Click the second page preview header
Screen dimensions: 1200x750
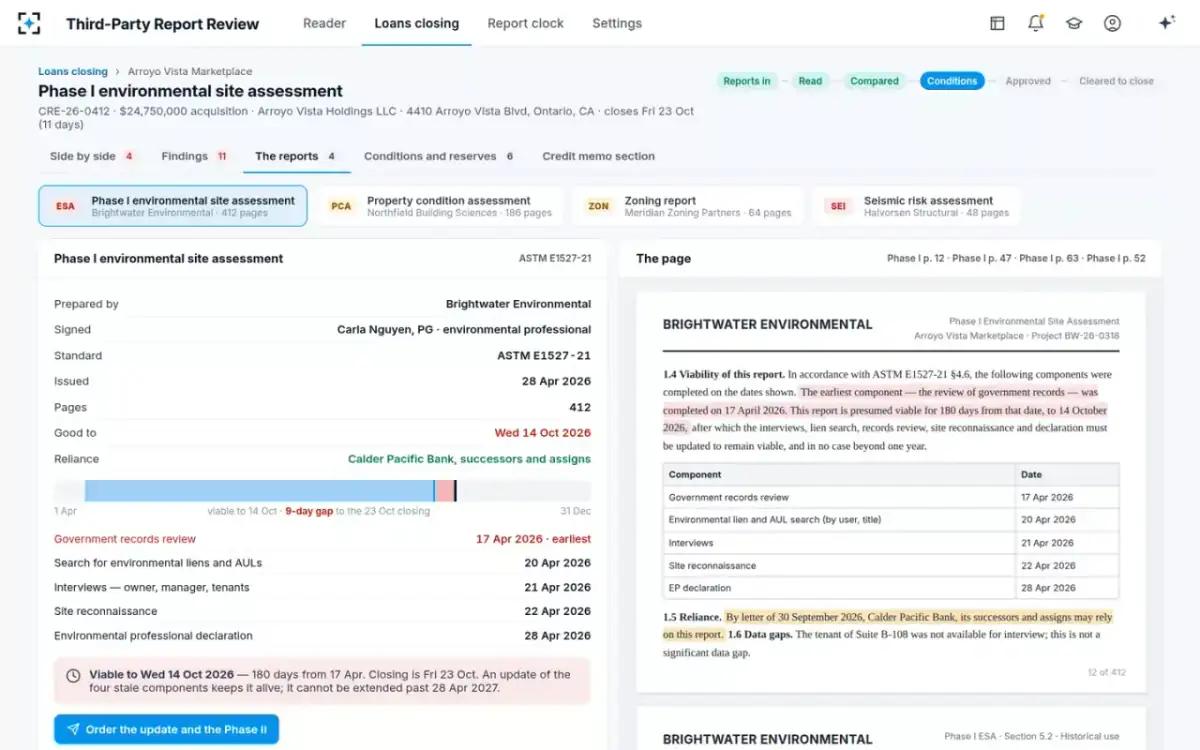click(891, 738)
